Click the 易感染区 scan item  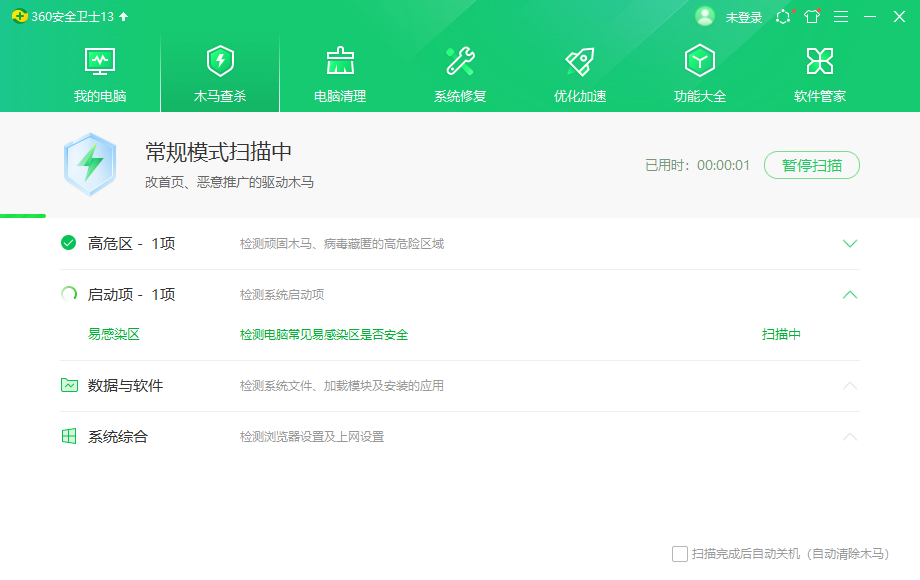(114, 334)
